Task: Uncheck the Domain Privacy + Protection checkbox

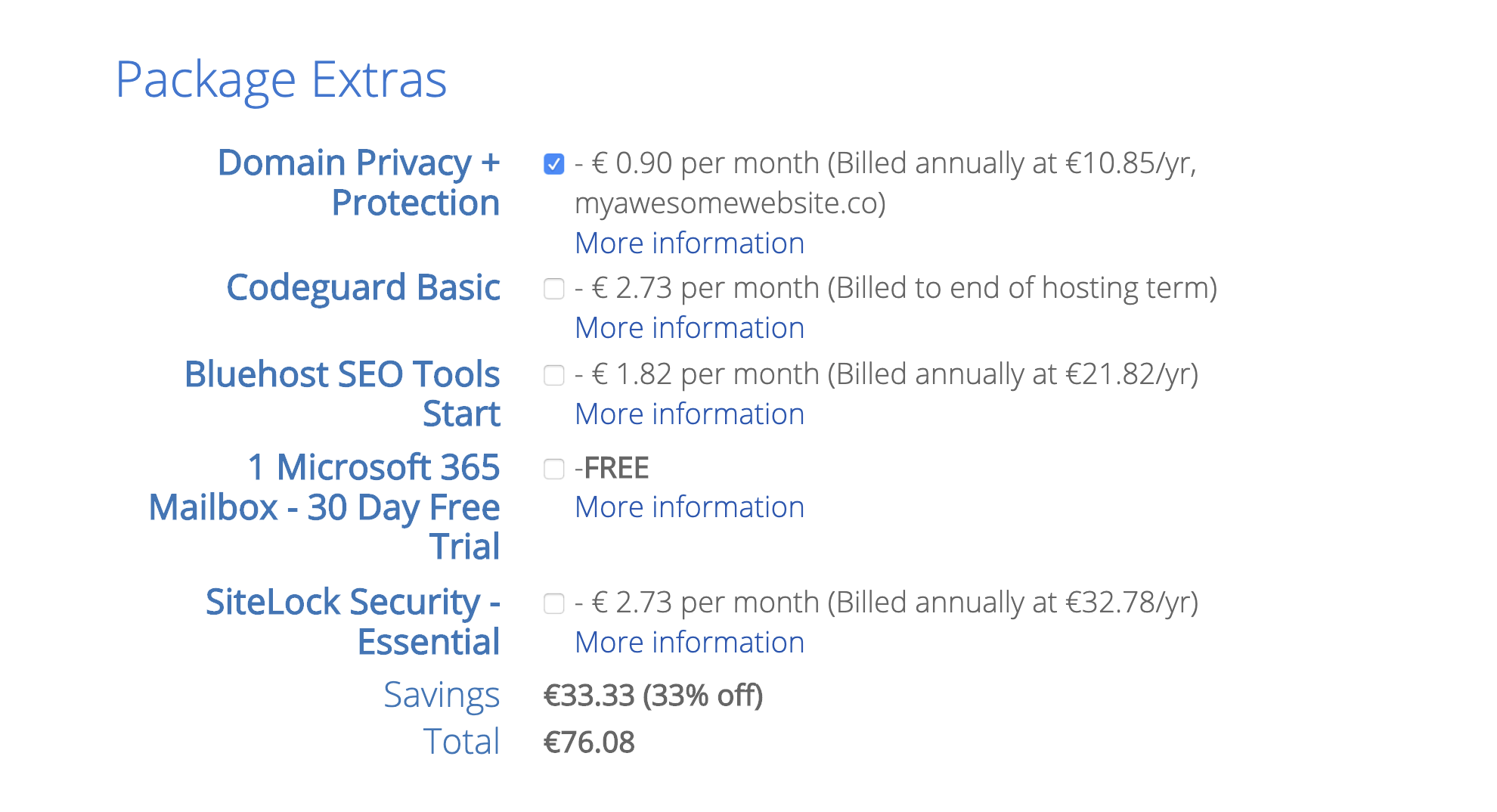Action: [x=553, y=164]
